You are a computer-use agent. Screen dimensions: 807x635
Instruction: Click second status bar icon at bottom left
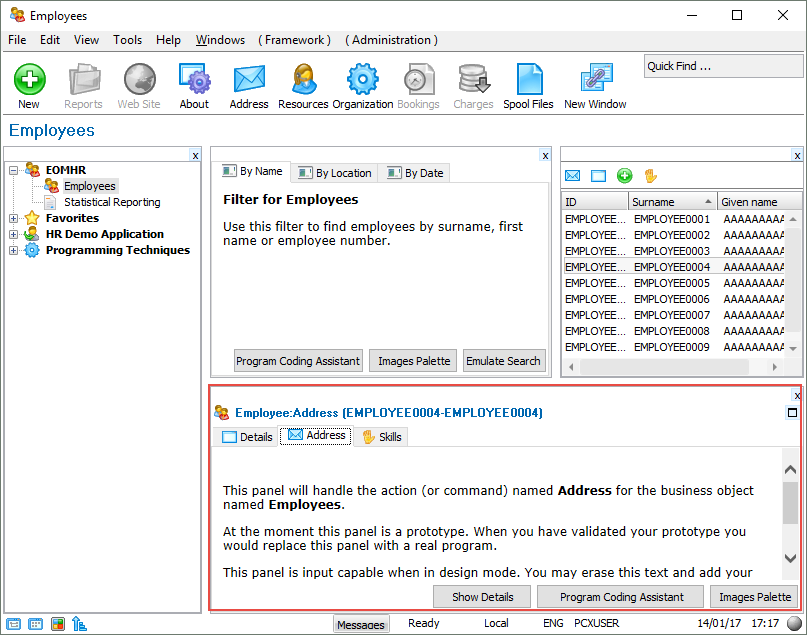[36, 624]
